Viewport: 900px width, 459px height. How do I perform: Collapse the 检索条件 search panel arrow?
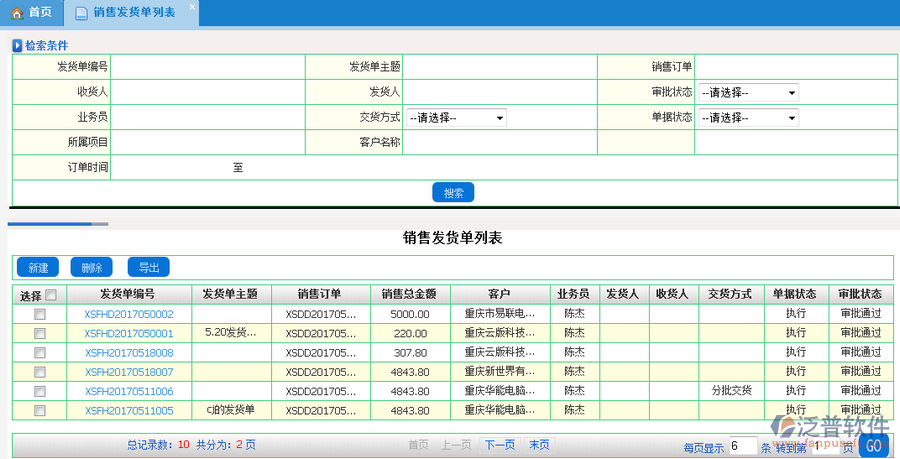pyautogui.click(x=16, y=46)
